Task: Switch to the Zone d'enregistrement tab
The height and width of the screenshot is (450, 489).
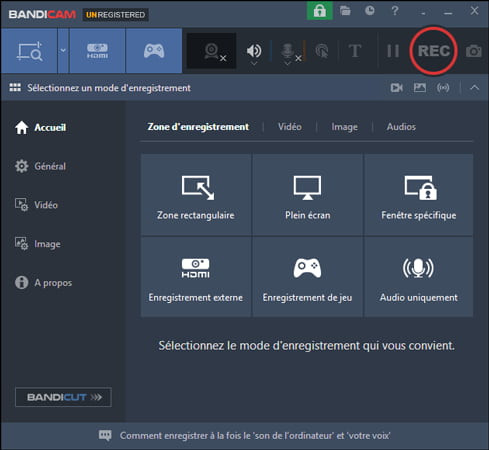Action: 198,127
